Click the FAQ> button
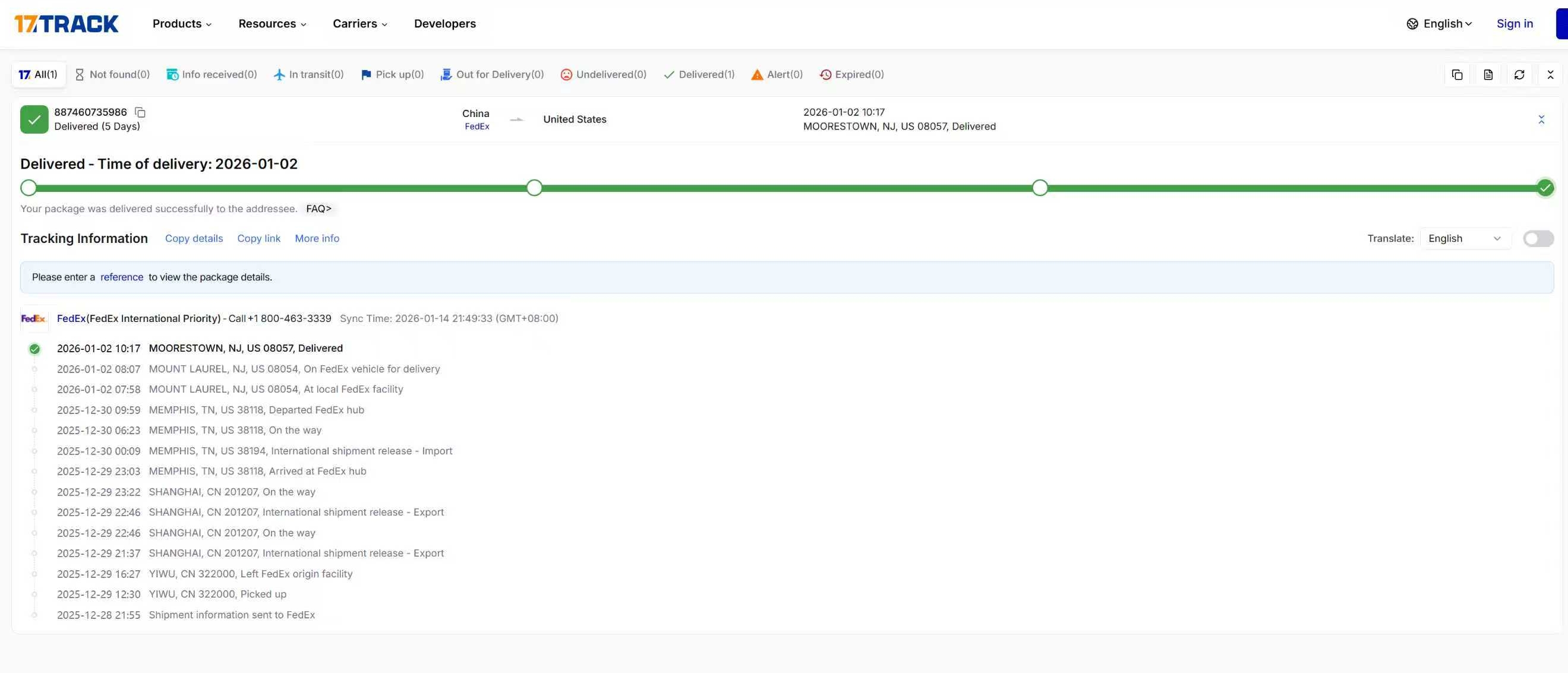1568x673 pixels. 318,208
